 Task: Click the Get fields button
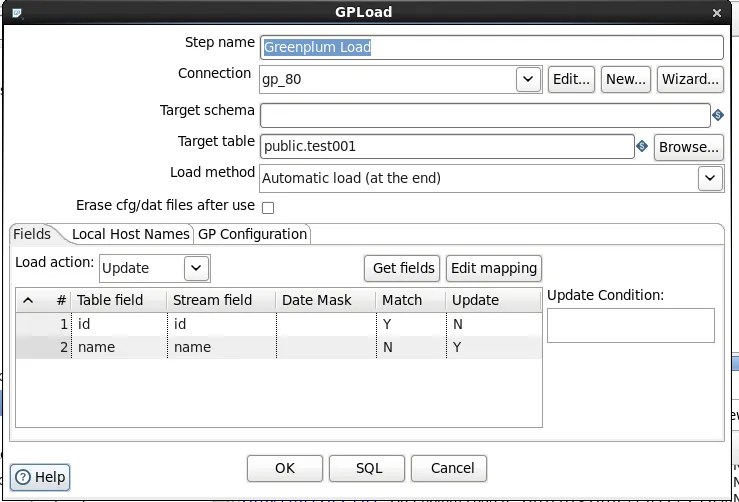tap(402, 268)
